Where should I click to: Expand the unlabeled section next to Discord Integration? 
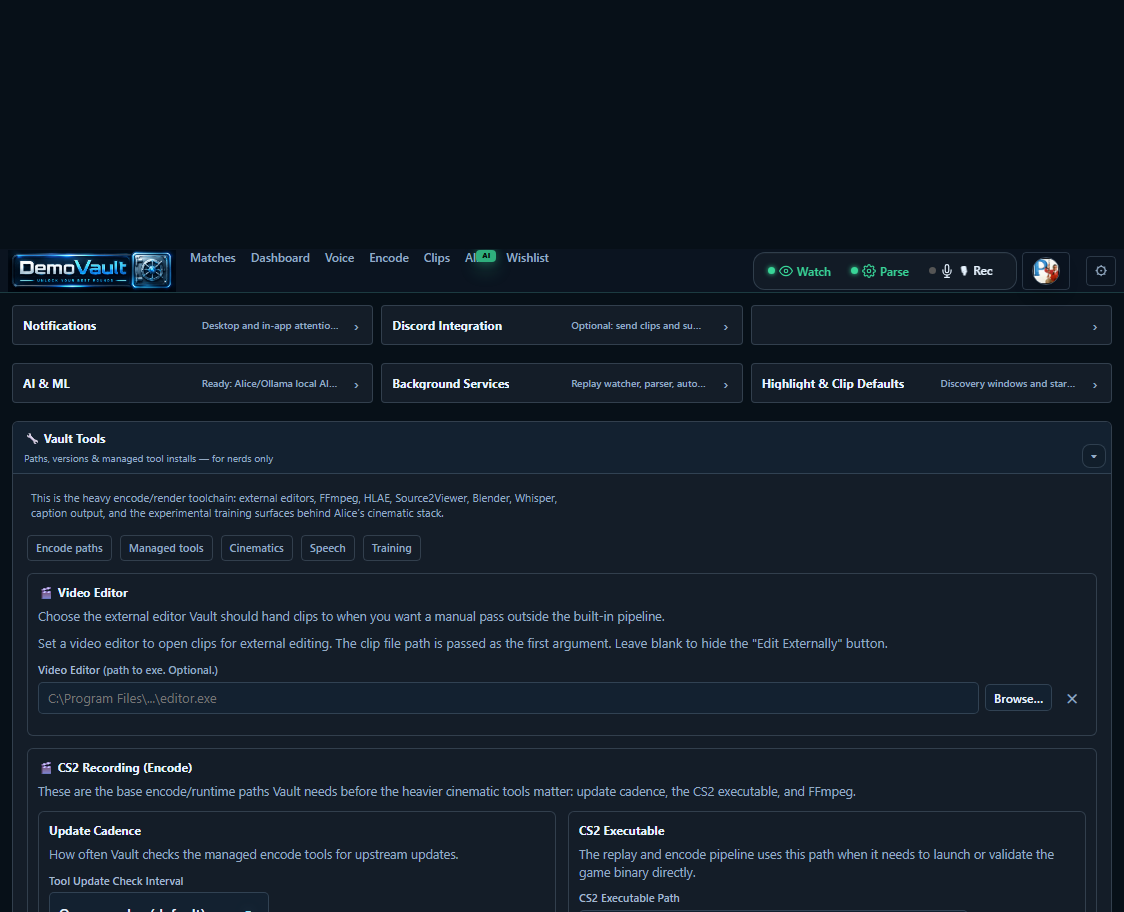931,326
